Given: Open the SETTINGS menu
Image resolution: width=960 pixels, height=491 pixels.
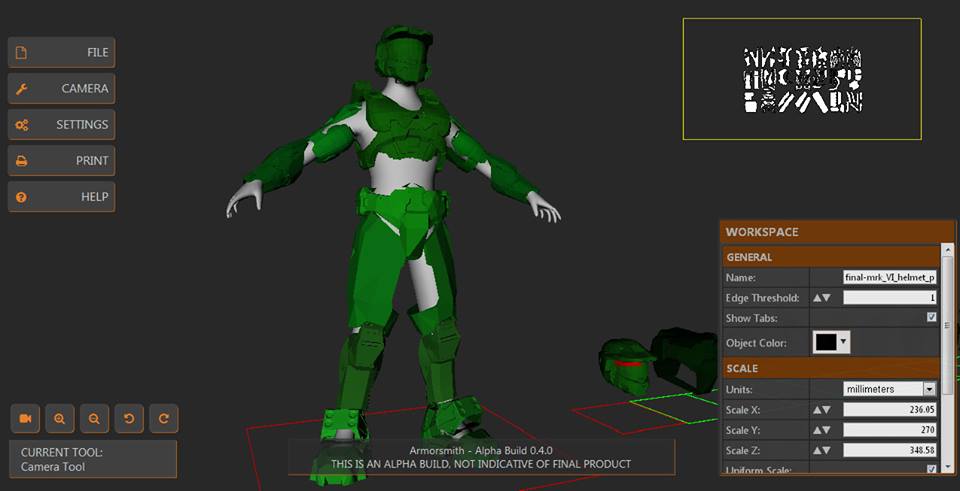Looking at the screenshot, I should (x=61, y=125).
